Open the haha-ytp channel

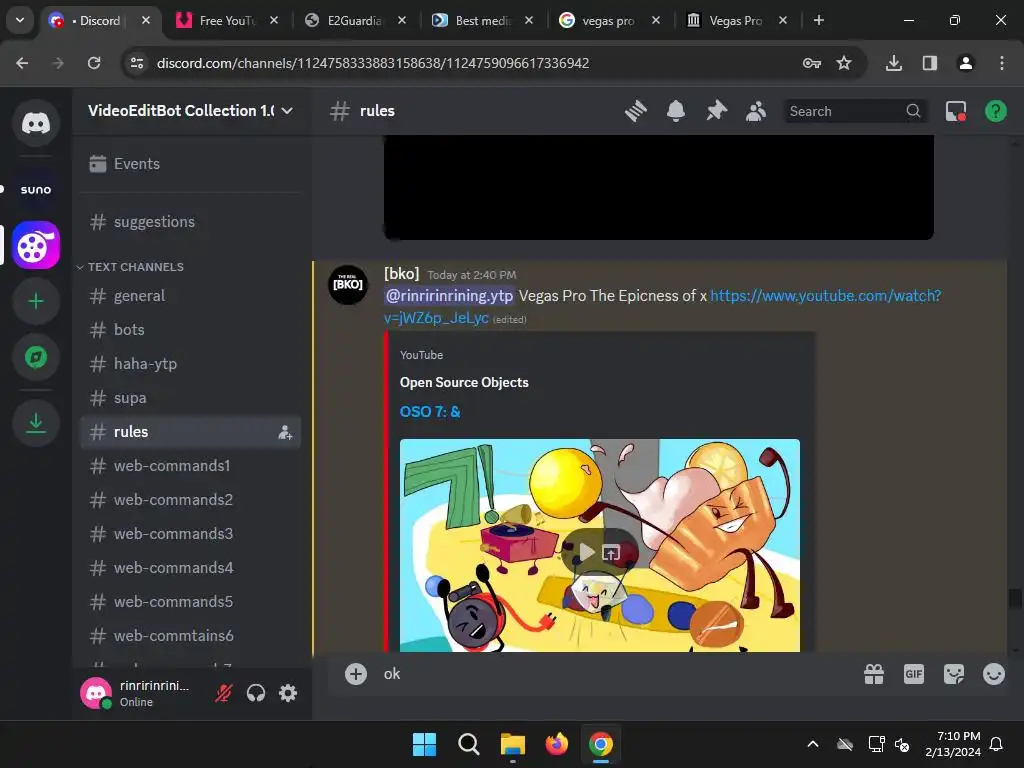(190, 364)
